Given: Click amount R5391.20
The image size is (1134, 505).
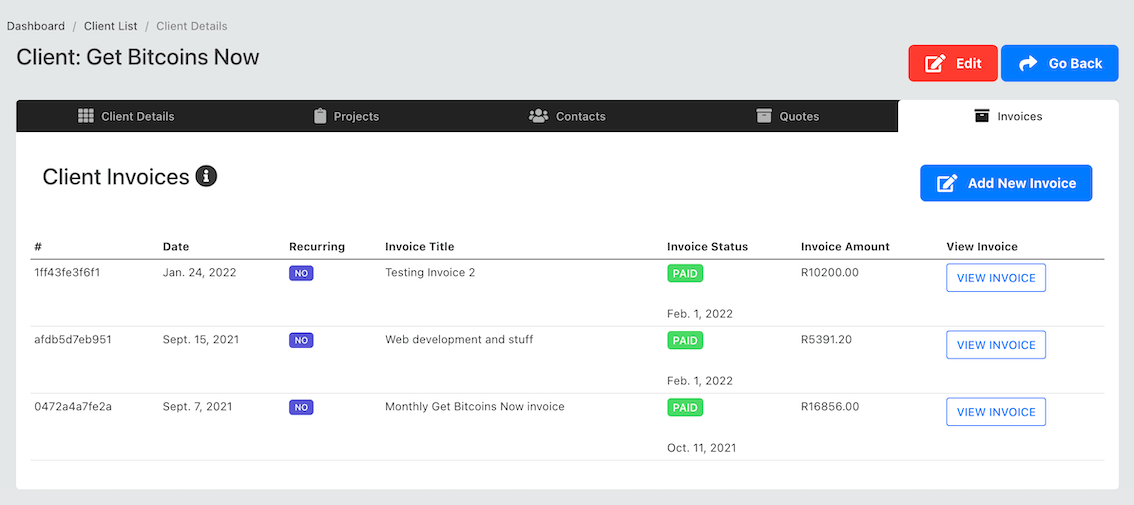Looking at the screenshot, I should point(827,339).
